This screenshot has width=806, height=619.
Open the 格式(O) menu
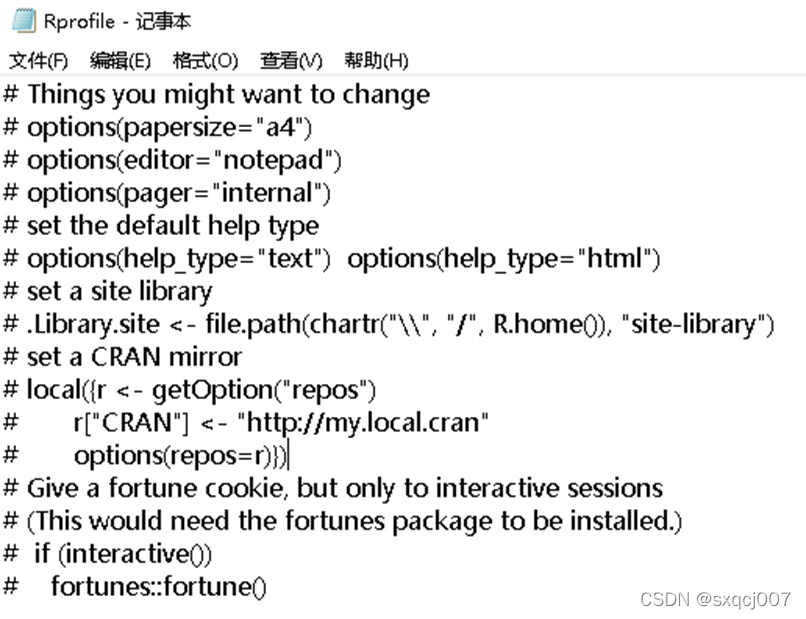pos(205,61)
